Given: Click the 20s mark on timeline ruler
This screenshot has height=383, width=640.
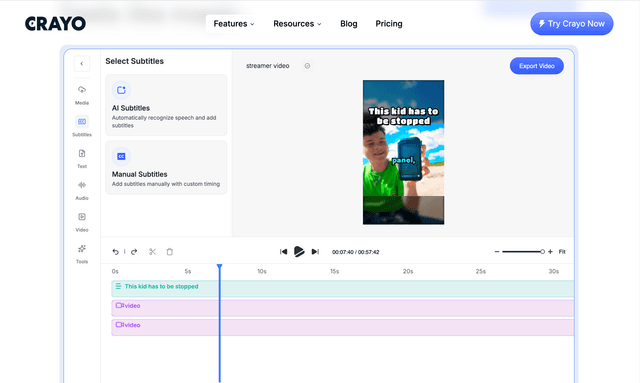Looking at the screenshot, I should 408,272.
